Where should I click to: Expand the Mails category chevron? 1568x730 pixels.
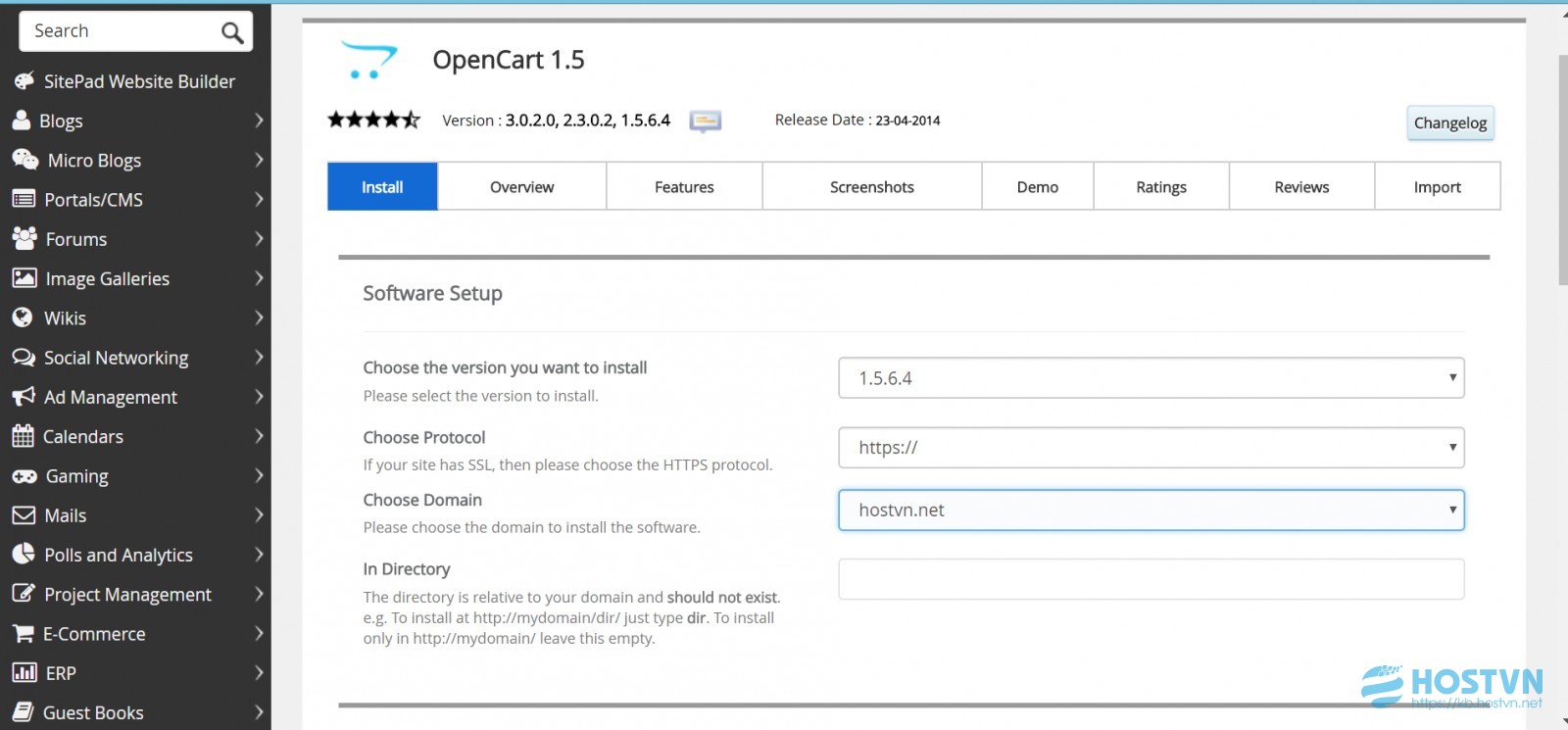click(x=259, y=515)
